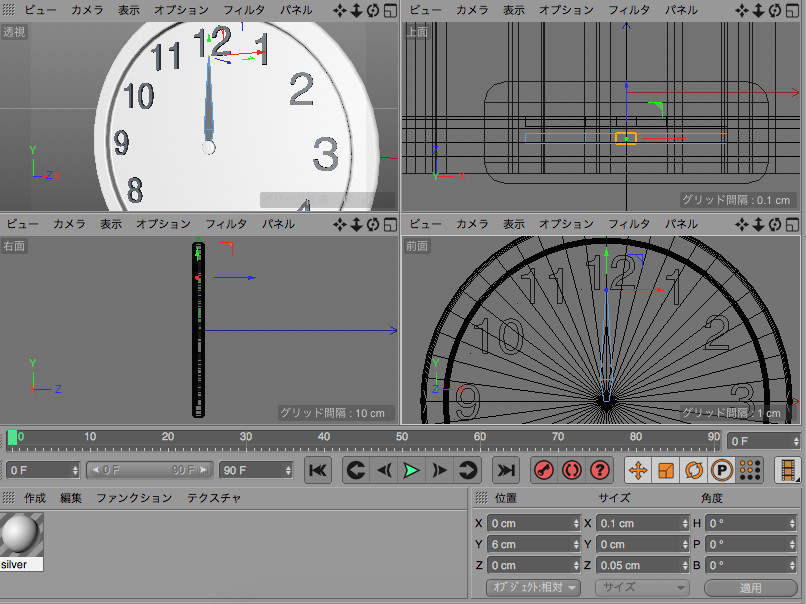Click the stepper arrows on size Y field
The image size is (806, 604).
click(x=685, y=544)
